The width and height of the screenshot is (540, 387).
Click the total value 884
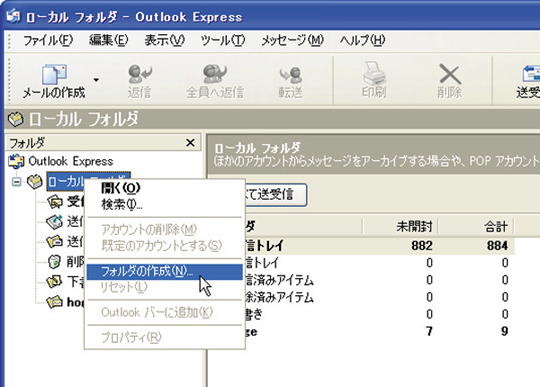497,246
